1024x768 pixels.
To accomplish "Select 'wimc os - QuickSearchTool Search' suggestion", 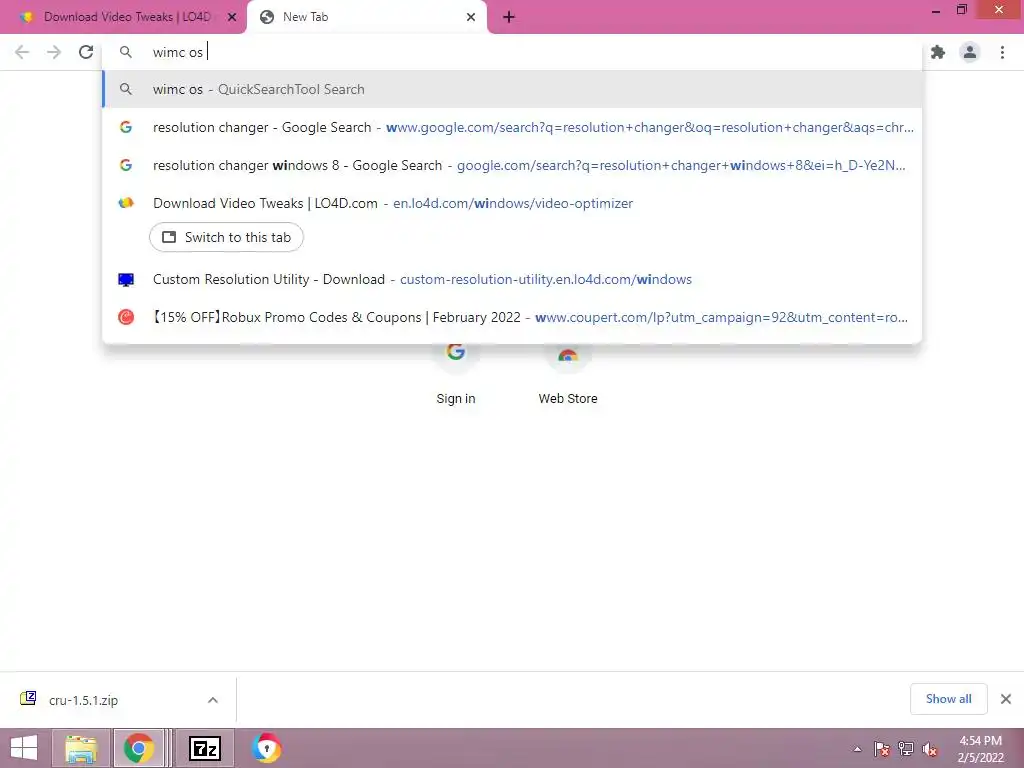I will pyautogui.click(x=512, y=89).
